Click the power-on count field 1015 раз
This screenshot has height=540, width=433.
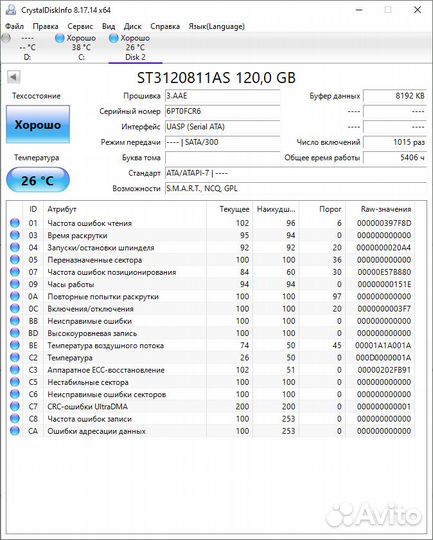pos(395,142)
